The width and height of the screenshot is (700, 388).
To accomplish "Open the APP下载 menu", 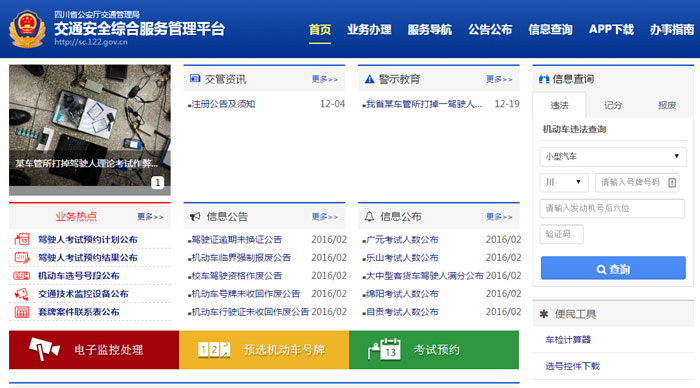I will pos(611,29).
